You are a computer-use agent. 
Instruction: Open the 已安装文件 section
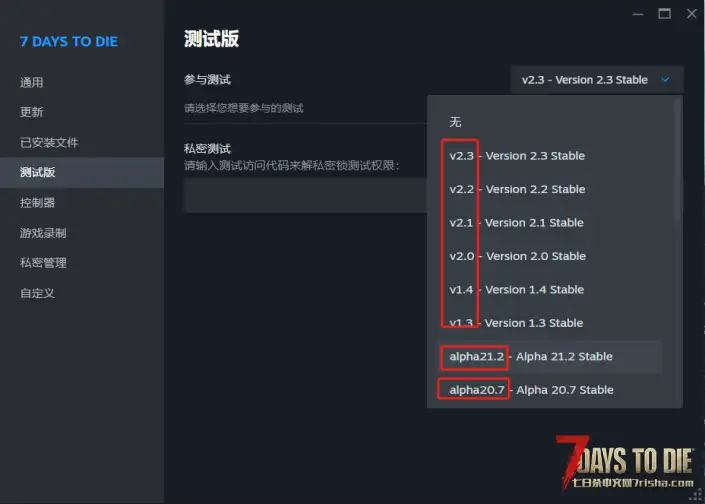pos(49,143)
